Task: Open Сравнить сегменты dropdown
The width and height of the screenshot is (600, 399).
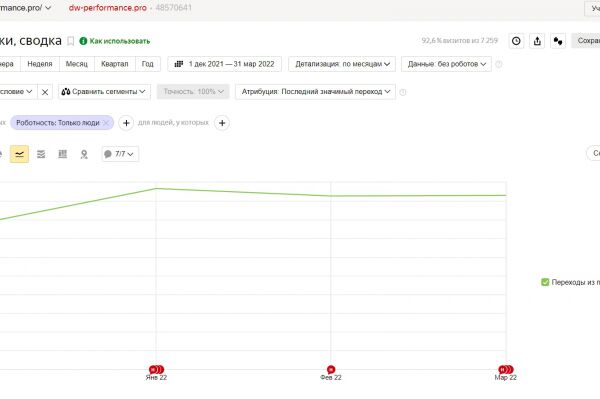Action: coord(104,92)
